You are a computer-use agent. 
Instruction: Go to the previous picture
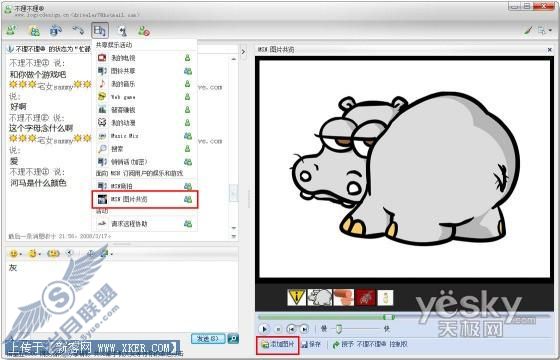291,329
